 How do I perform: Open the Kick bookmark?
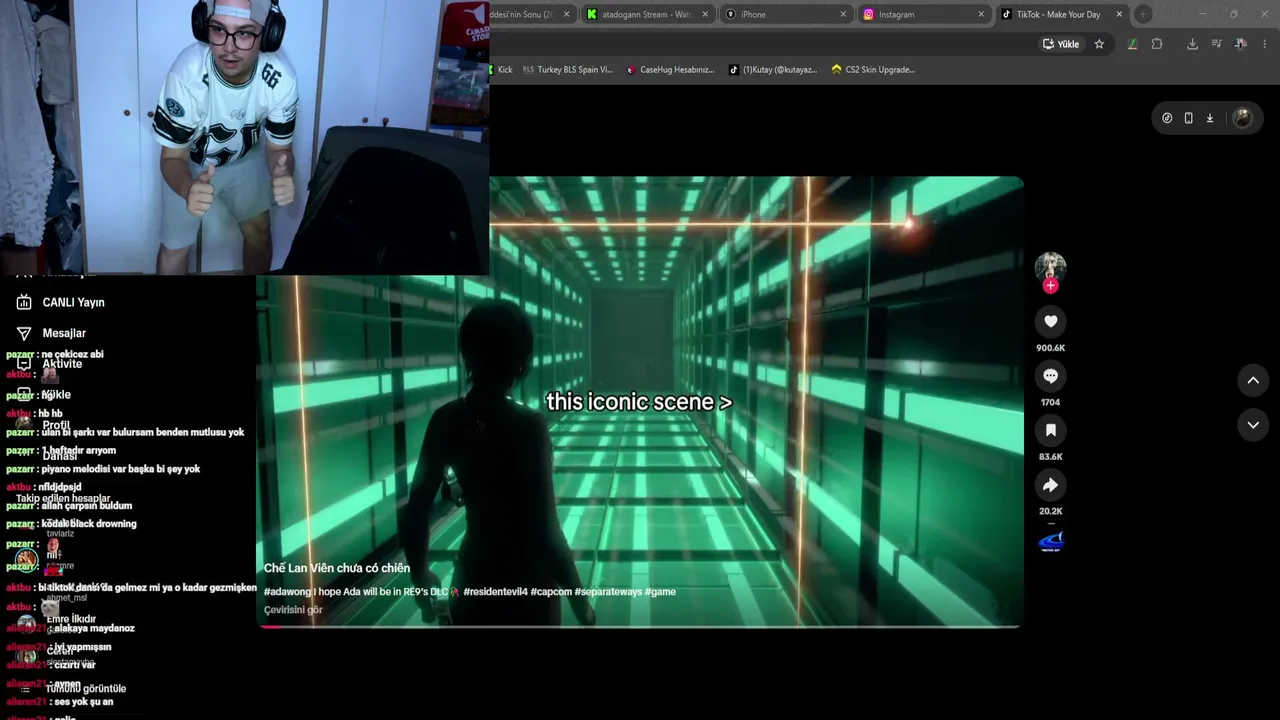coord(501,70)
